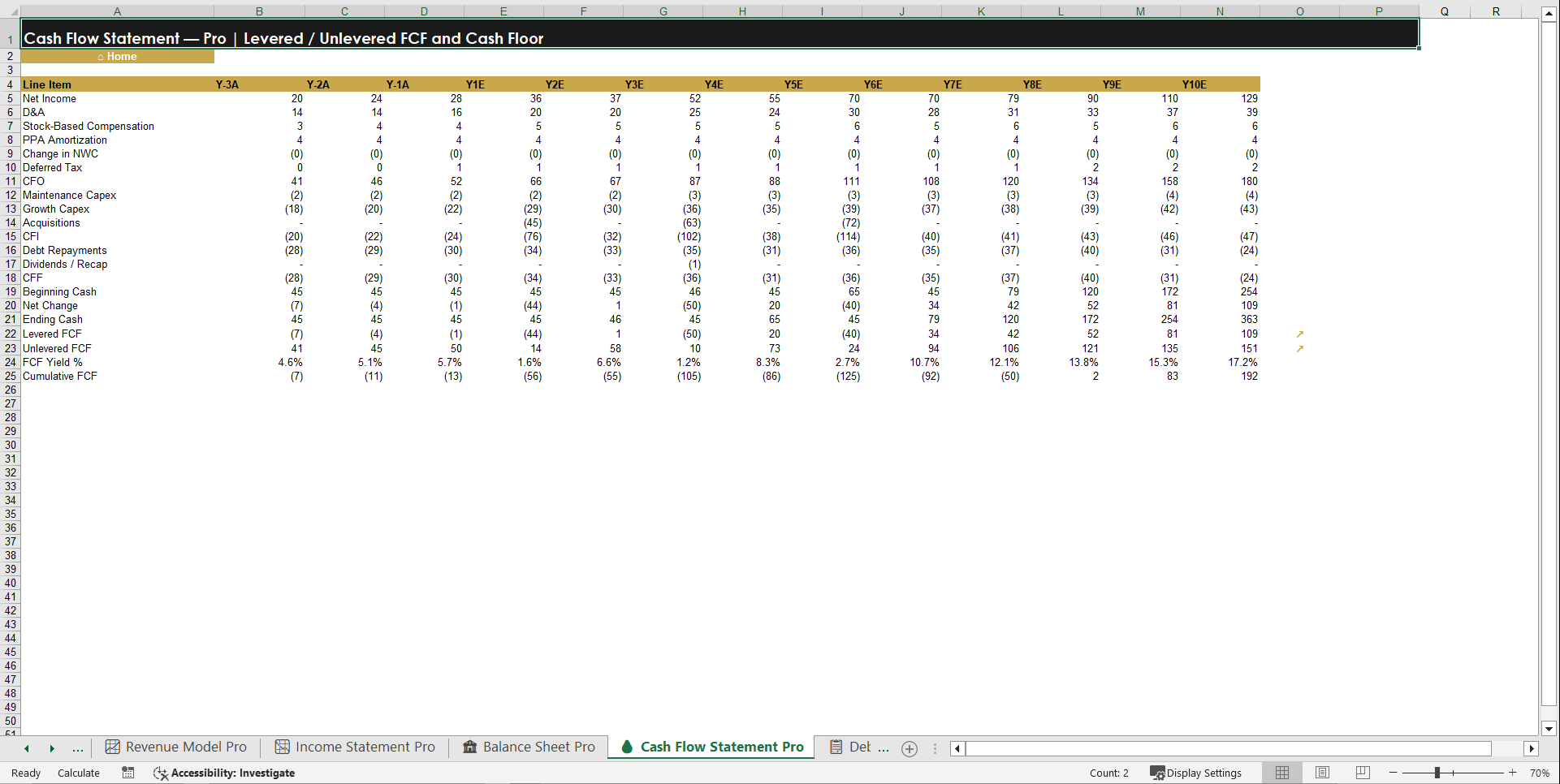
Task: Select column R header
Action: (x=1496, y=11)
